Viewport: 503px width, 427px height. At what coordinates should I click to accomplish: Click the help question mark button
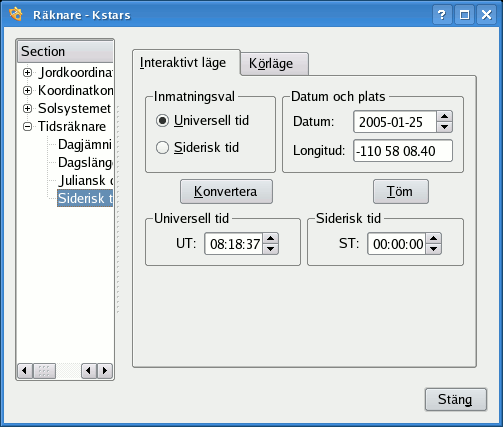click(x=442, y=15)
